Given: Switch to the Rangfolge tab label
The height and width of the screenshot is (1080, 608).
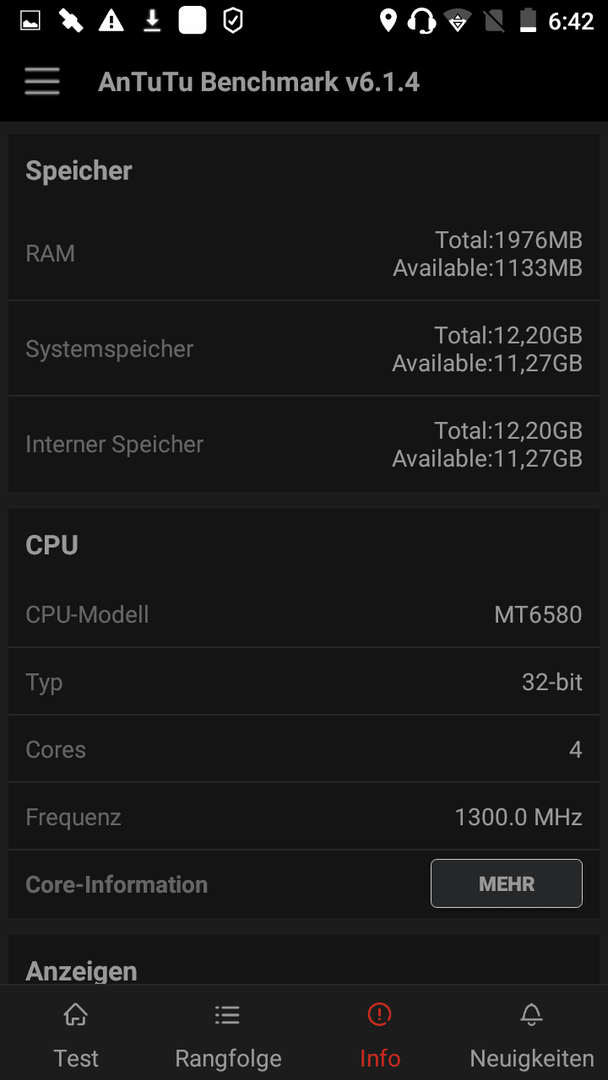Looking at the screenshot, I should [x=228, y=1058].
